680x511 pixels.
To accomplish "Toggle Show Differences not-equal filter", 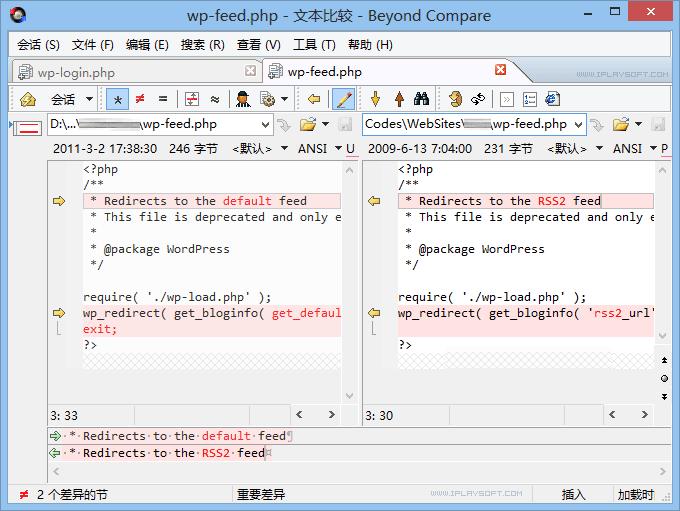I will coord(140,99).
